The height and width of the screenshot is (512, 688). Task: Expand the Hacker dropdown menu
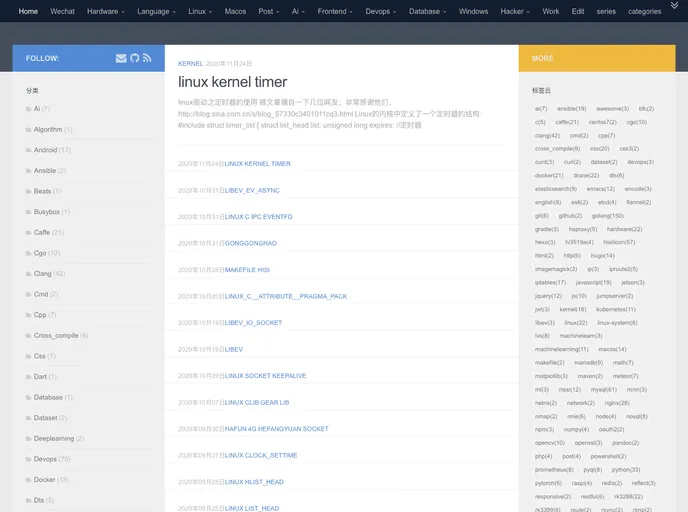[515, 11]
